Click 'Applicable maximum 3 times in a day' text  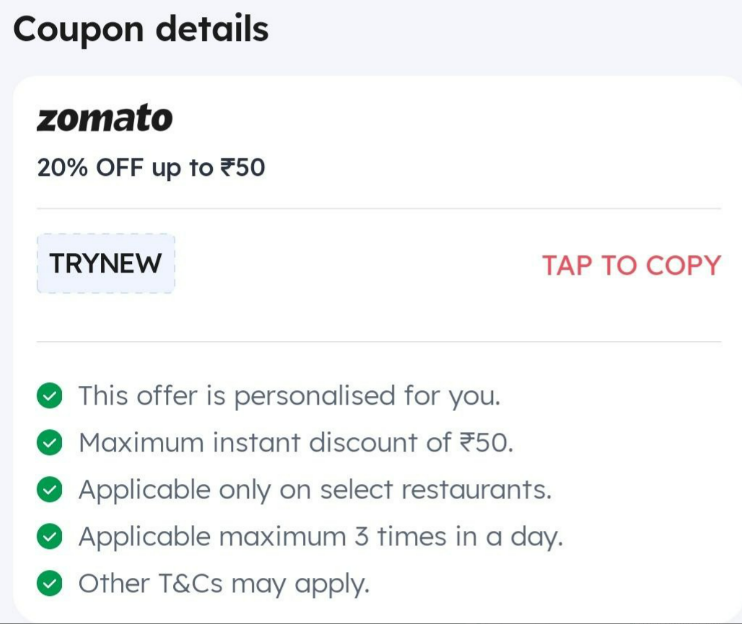coord(321,537)
